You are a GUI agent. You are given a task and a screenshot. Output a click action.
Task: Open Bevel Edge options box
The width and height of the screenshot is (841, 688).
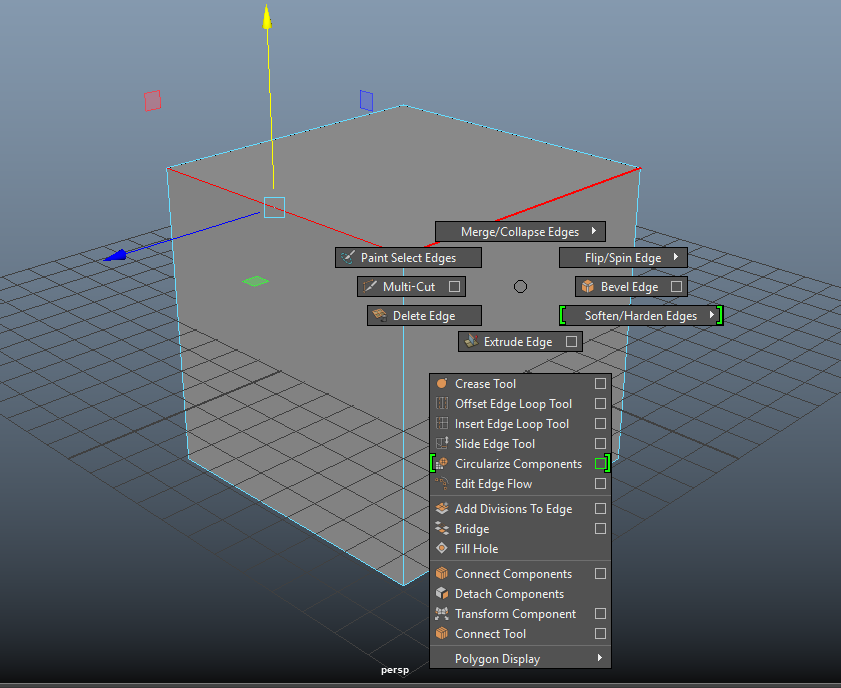click(676, 286)
